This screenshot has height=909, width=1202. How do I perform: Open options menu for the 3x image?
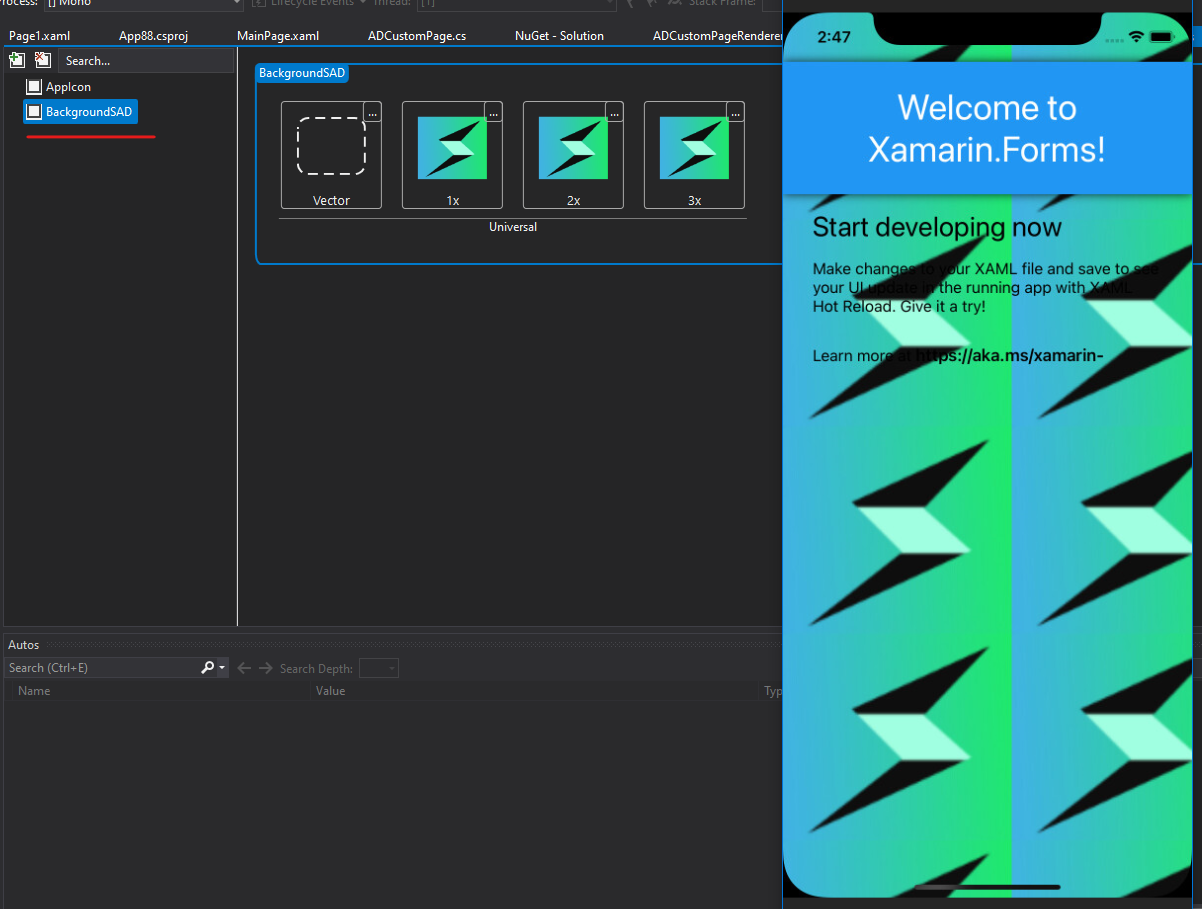tap(735, 112)
